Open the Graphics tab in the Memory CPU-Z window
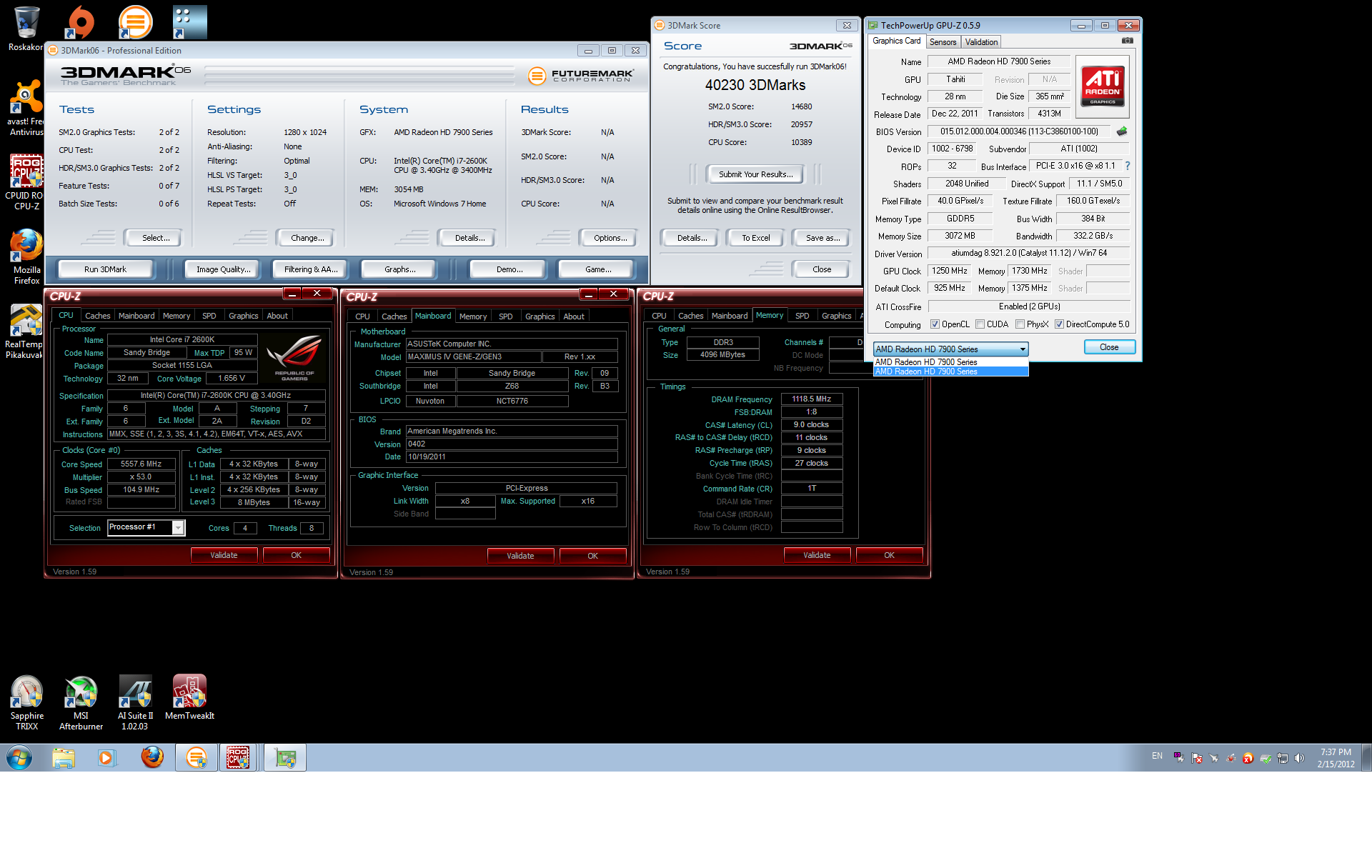The image size is (1372, 868). (x=836, y=316)
